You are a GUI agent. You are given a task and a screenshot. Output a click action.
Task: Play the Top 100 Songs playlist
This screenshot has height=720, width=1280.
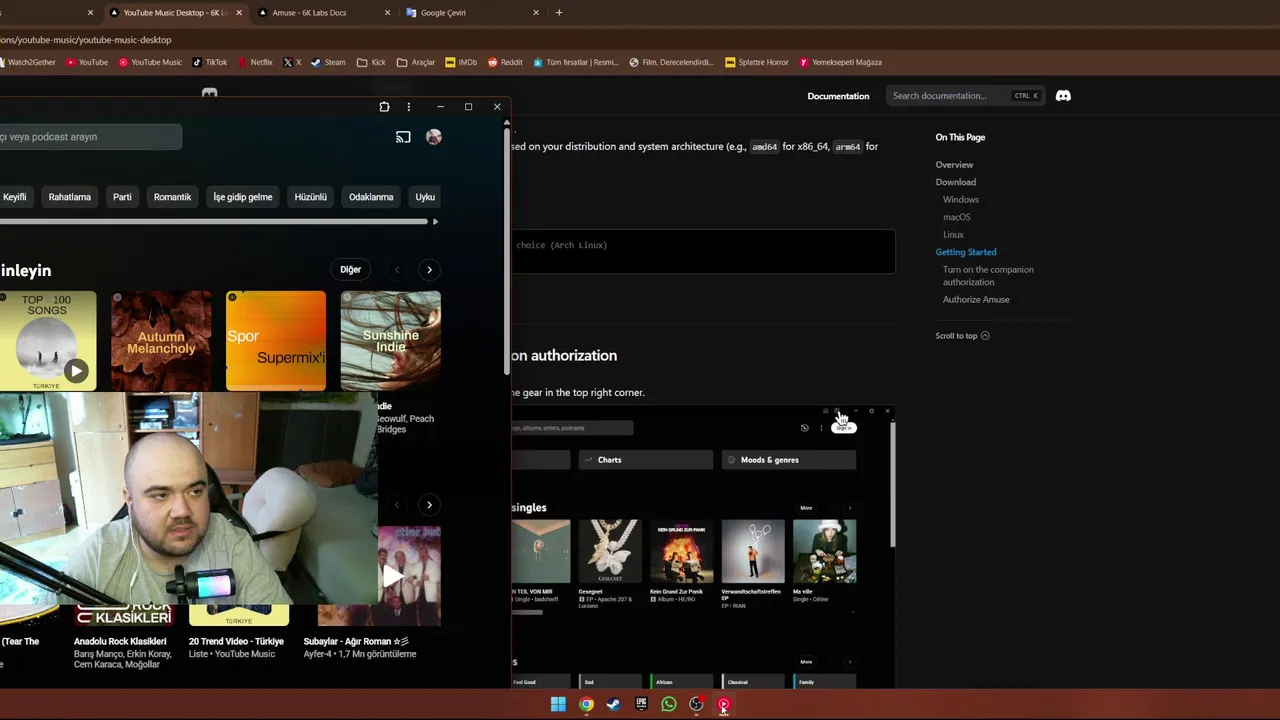tap(76, 371)
